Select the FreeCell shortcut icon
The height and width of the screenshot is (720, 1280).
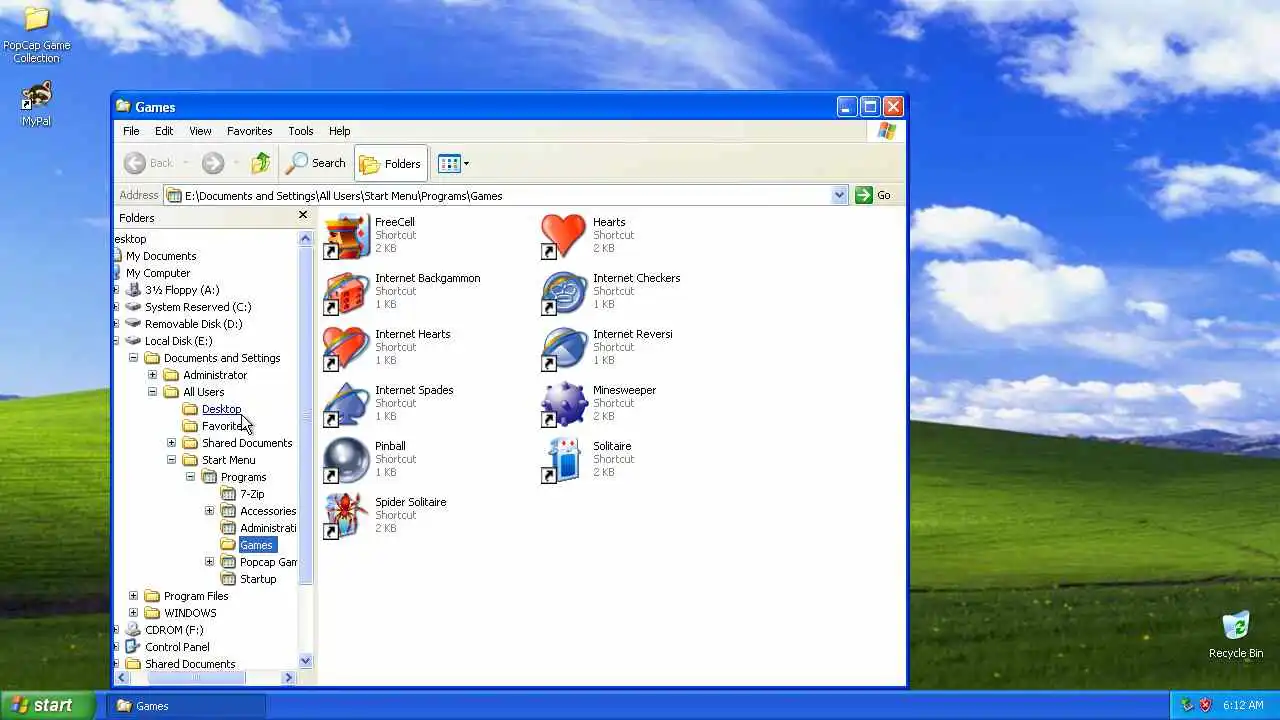pos(346,236)
